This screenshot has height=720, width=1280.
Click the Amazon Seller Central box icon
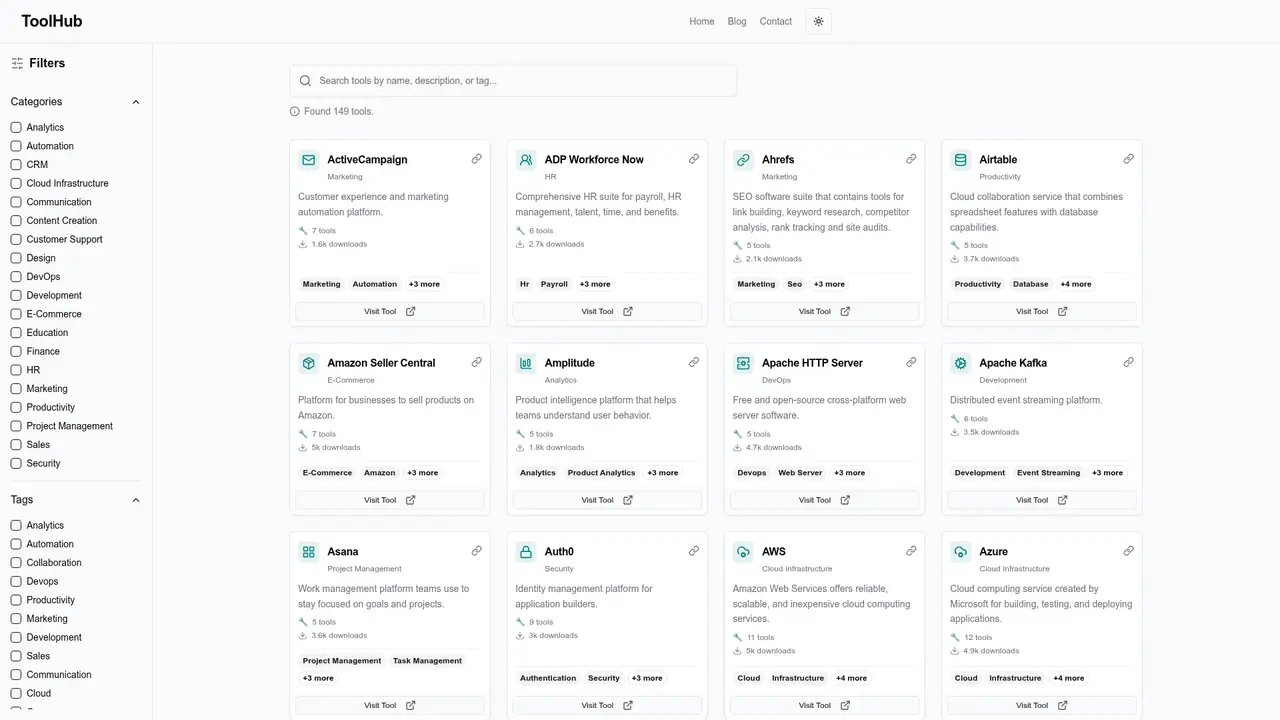(x=308, y=363)
